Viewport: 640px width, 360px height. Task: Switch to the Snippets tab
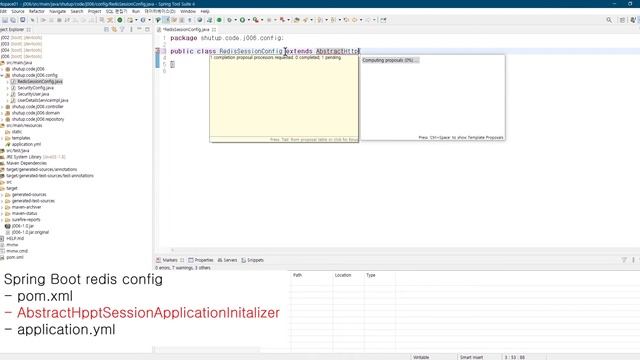[x=252, y=260]
